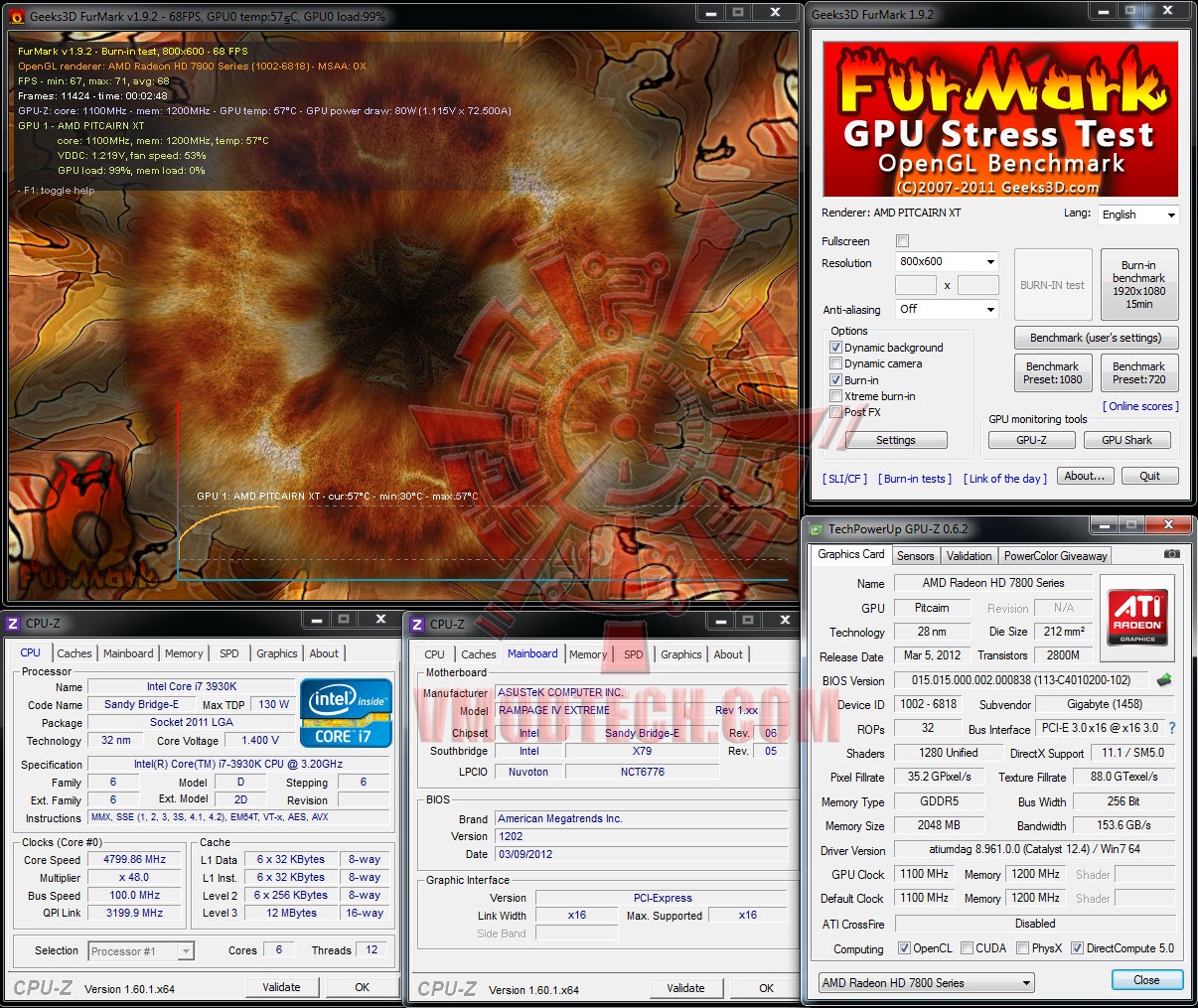The width and height of the screenshot is (1198, 1008).
Task: Click Validate in Mainboard CPU-Z window
Action: 686,988
